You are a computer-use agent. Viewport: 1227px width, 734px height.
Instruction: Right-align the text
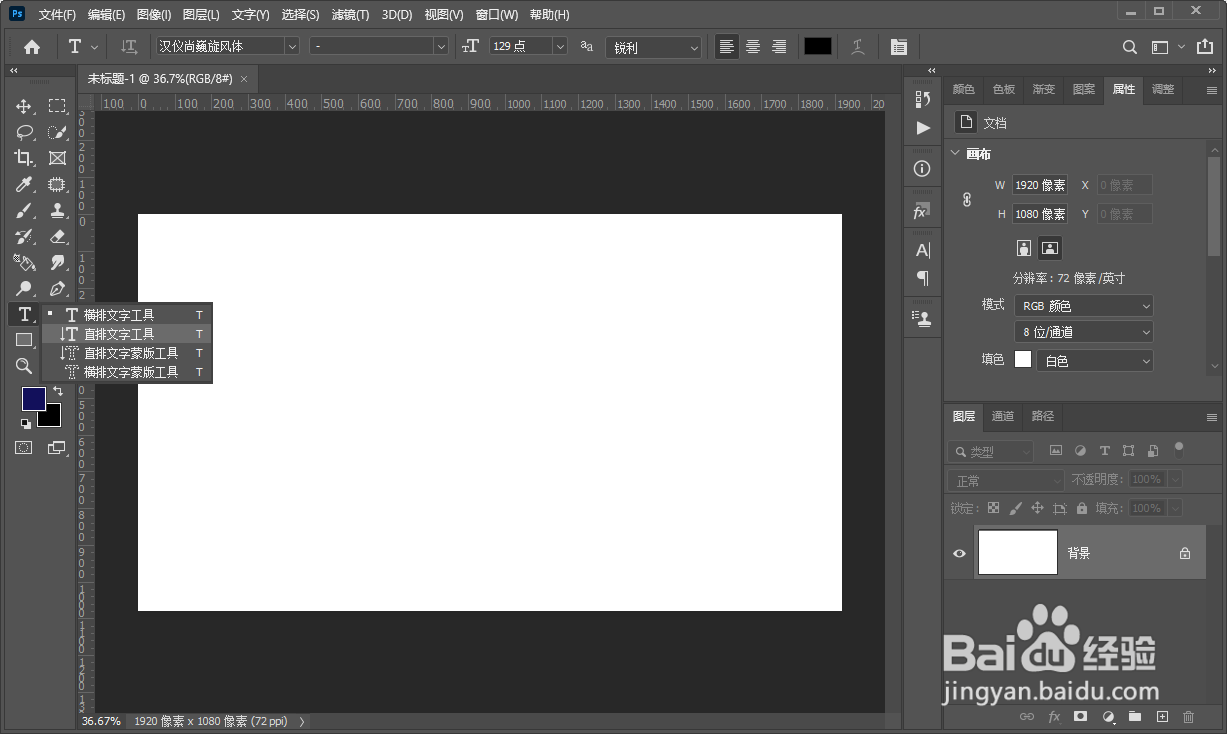tap(779, 46)
